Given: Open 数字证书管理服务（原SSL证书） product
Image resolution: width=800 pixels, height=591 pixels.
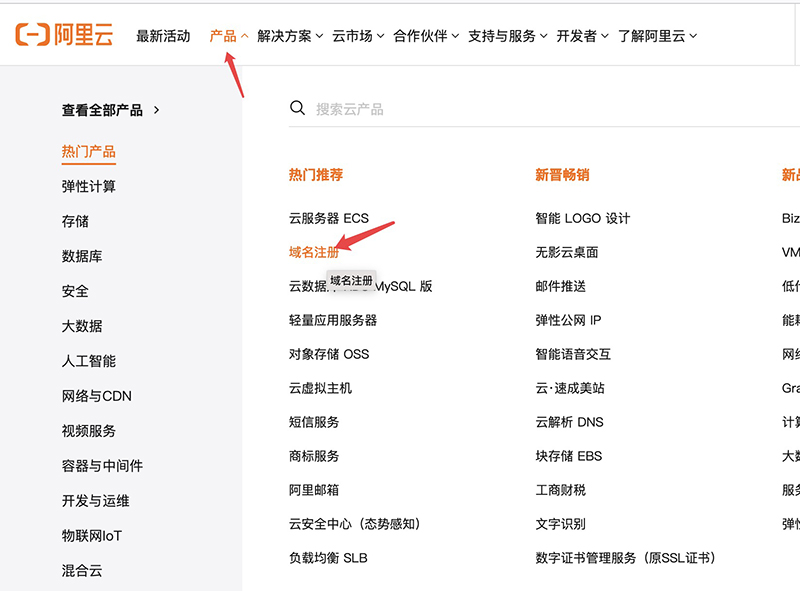Looking at the screenshot, I should tap(626, 558).
